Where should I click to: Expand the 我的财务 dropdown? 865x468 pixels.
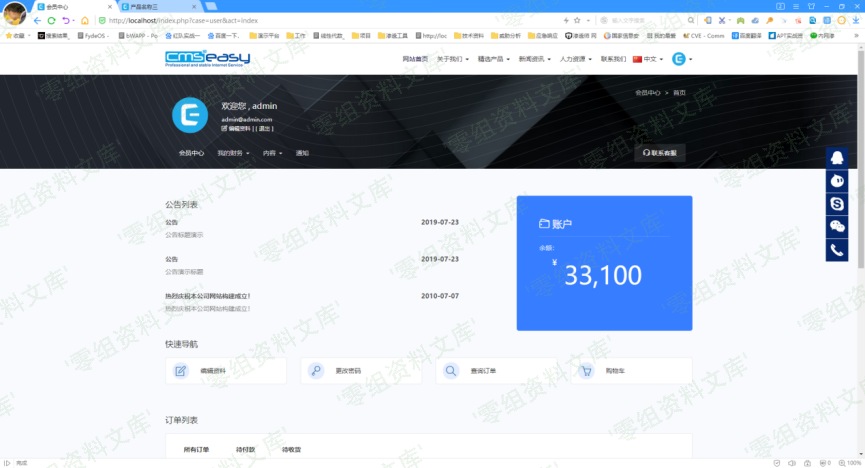[233, 153]
